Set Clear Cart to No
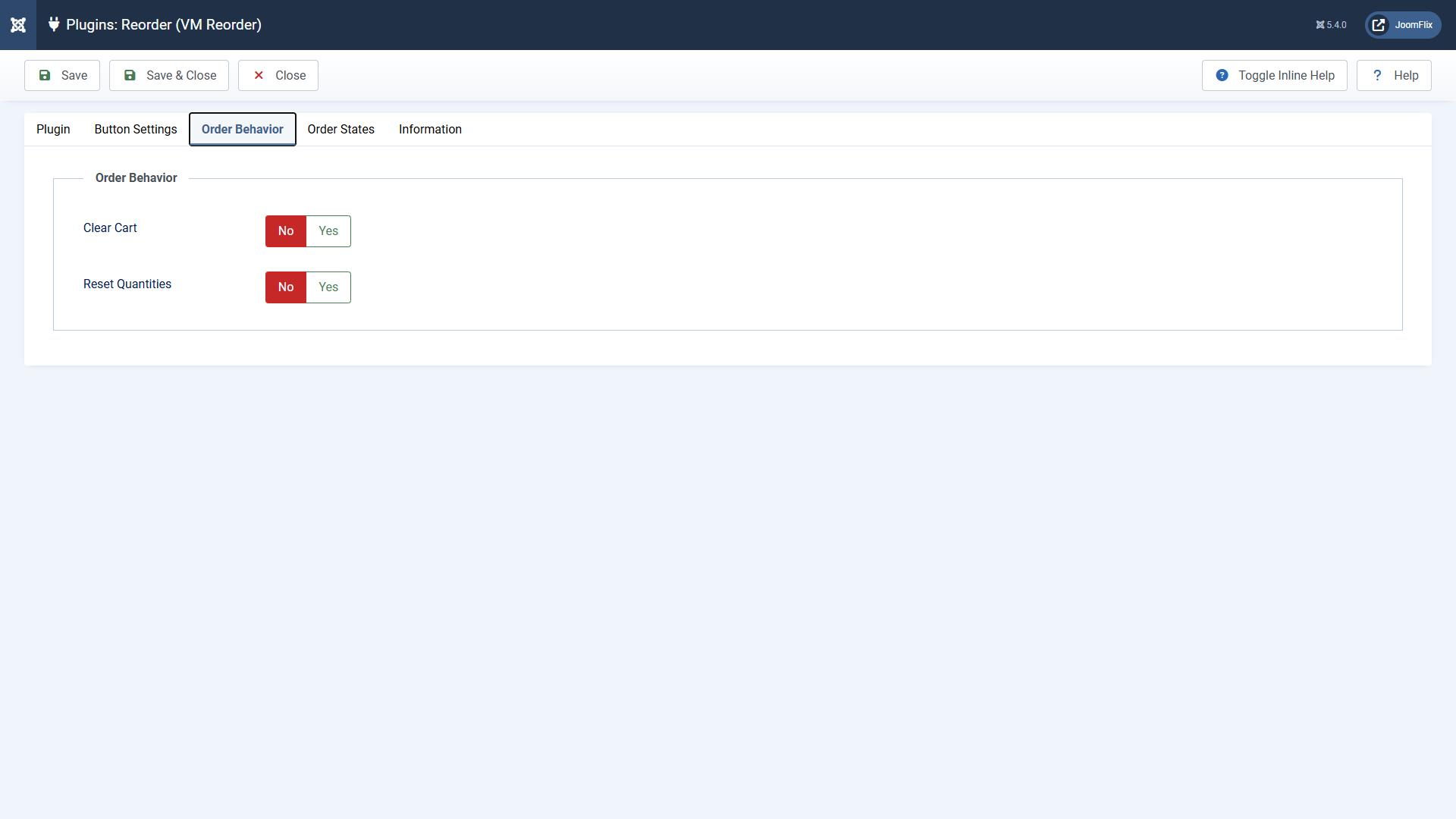1456x819 pixels. coord(285,231)
